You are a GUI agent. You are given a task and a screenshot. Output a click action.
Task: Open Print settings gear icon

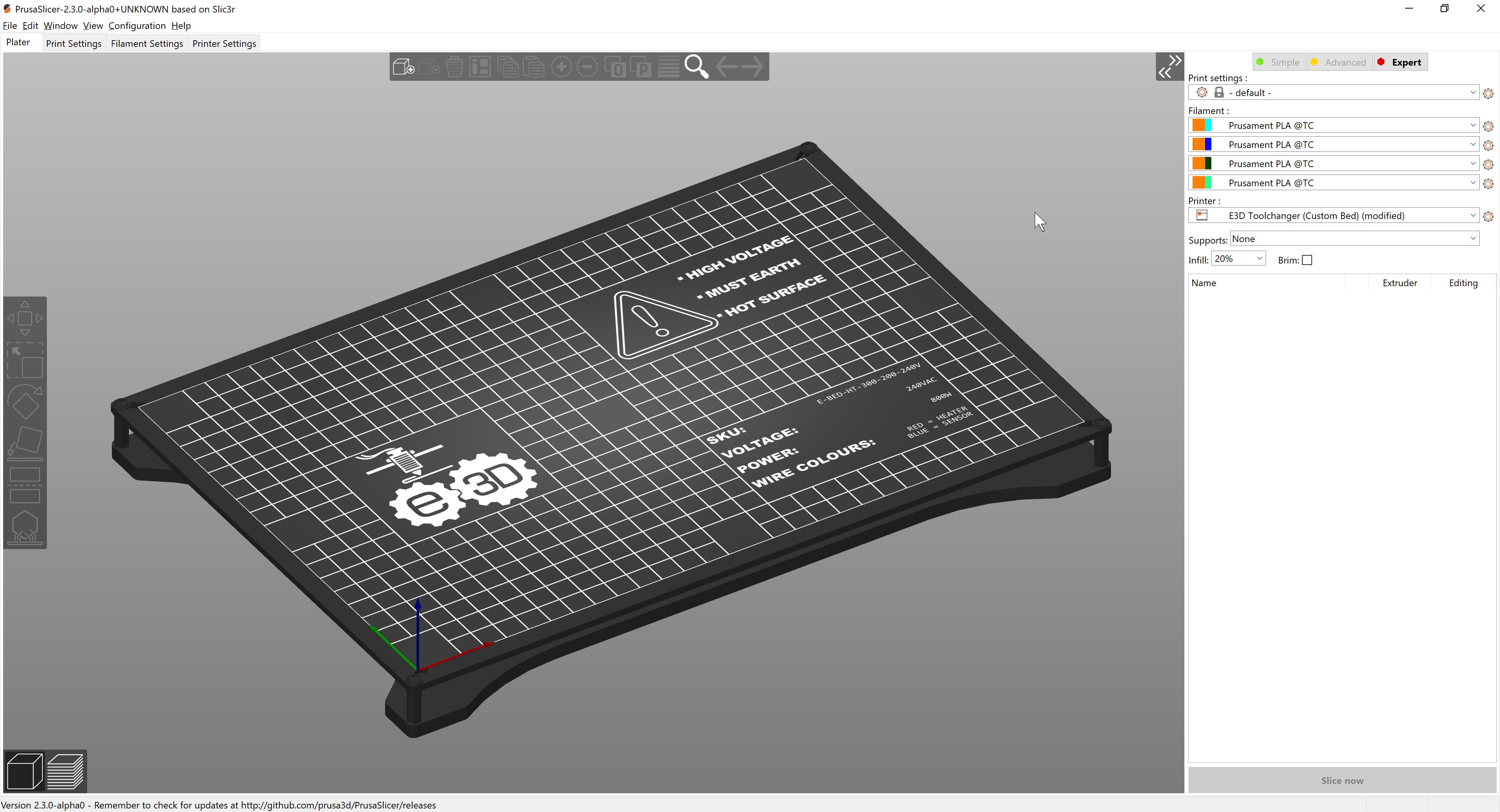click(1488, 94)
